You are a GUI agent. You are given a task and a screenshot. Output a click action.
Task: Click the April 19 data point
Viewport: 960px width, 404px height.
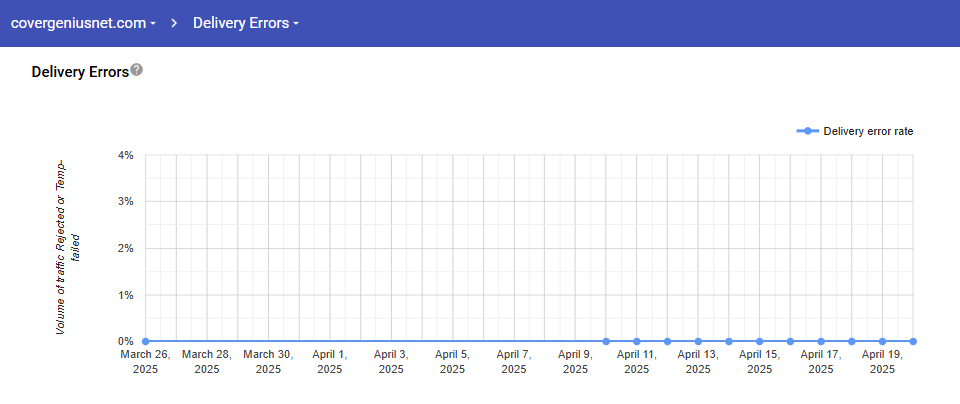882,341
